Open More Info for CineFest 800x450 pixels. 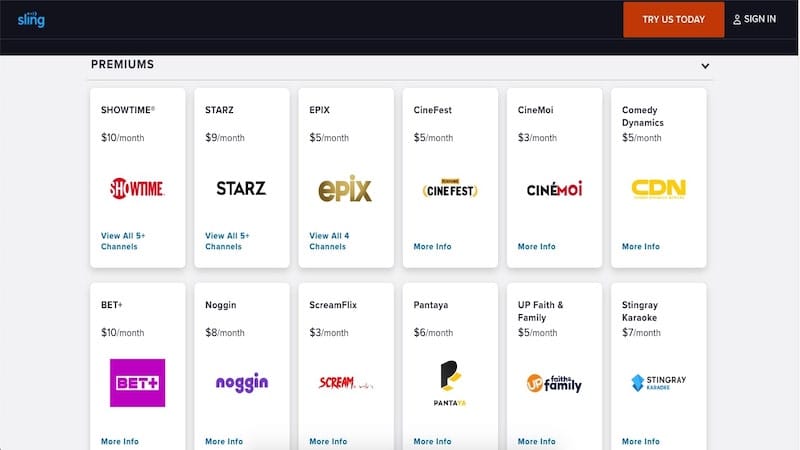432,246
